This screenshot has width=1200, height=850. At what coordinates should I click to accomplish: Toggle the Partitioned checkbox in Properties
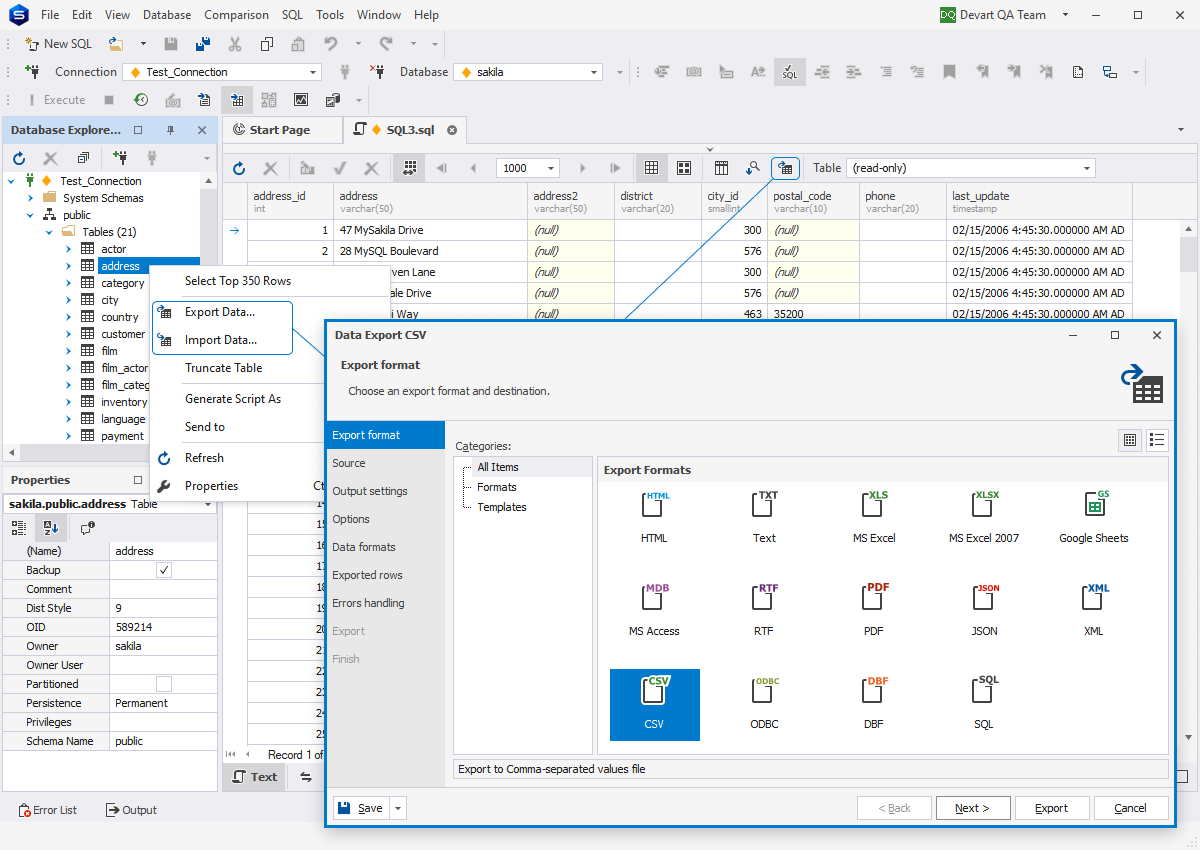point(164,684)
